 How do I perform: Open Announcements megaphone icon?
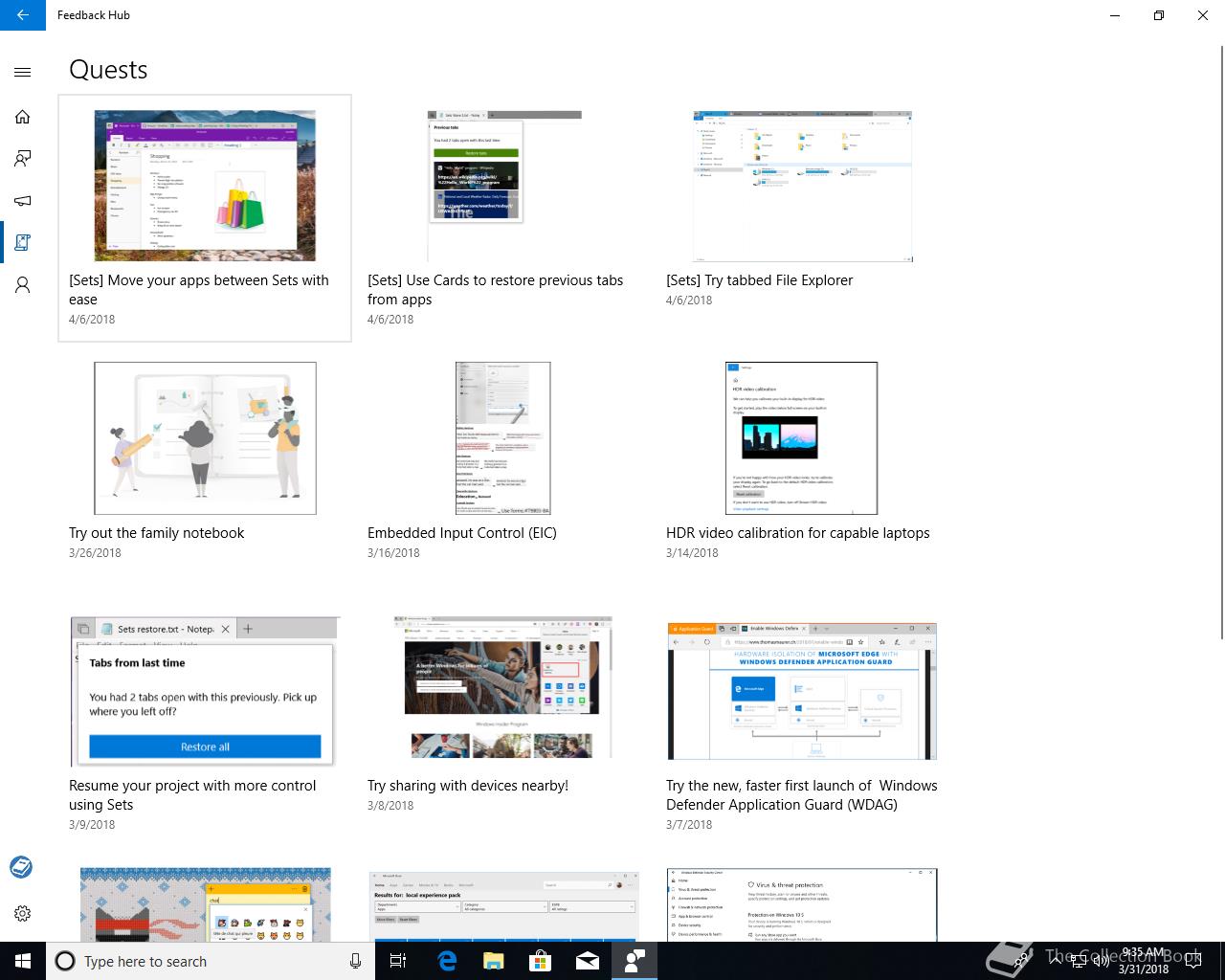click(x=23, y=201)
